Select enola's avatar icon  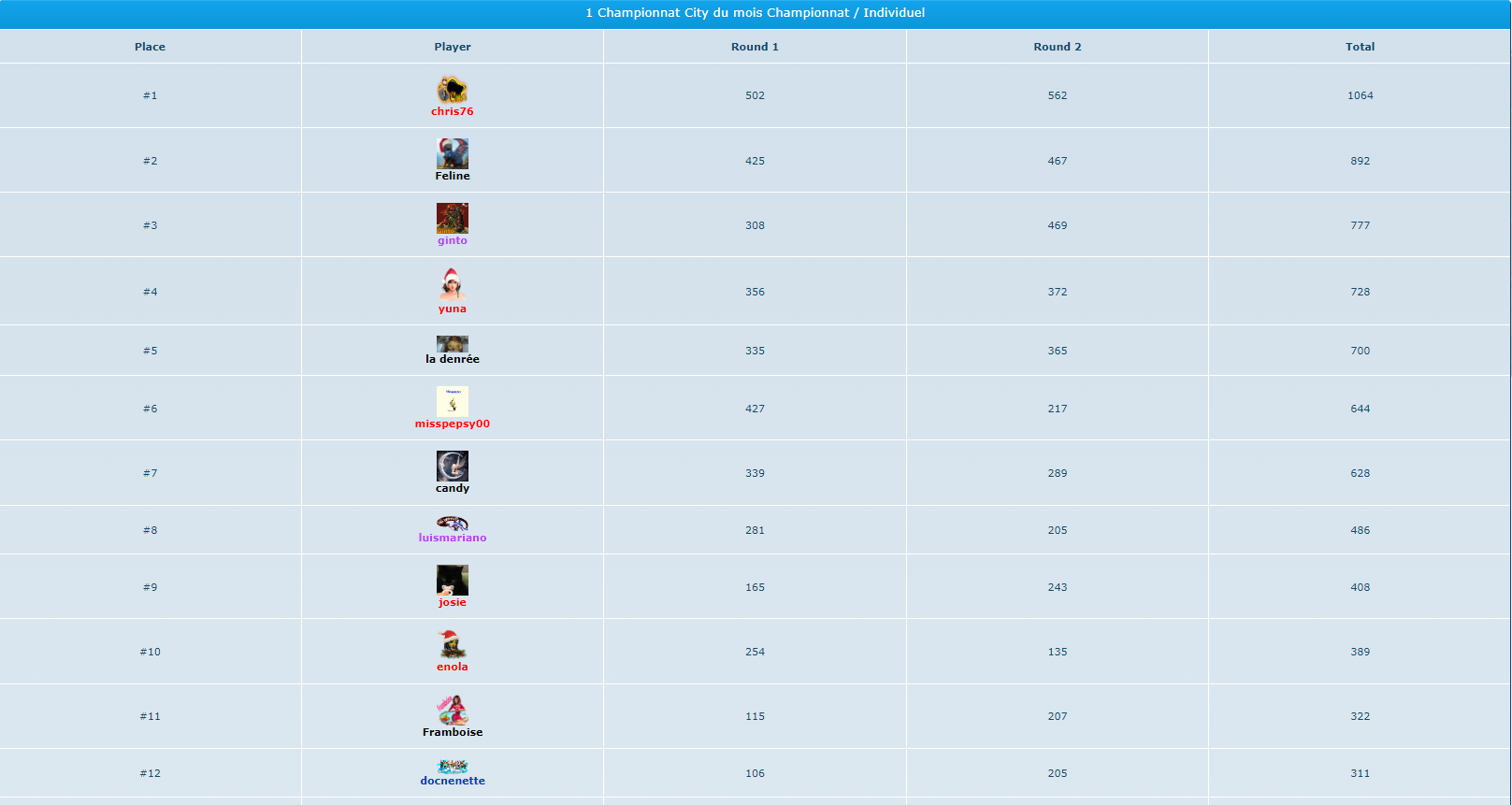click(x=452, y=644)
